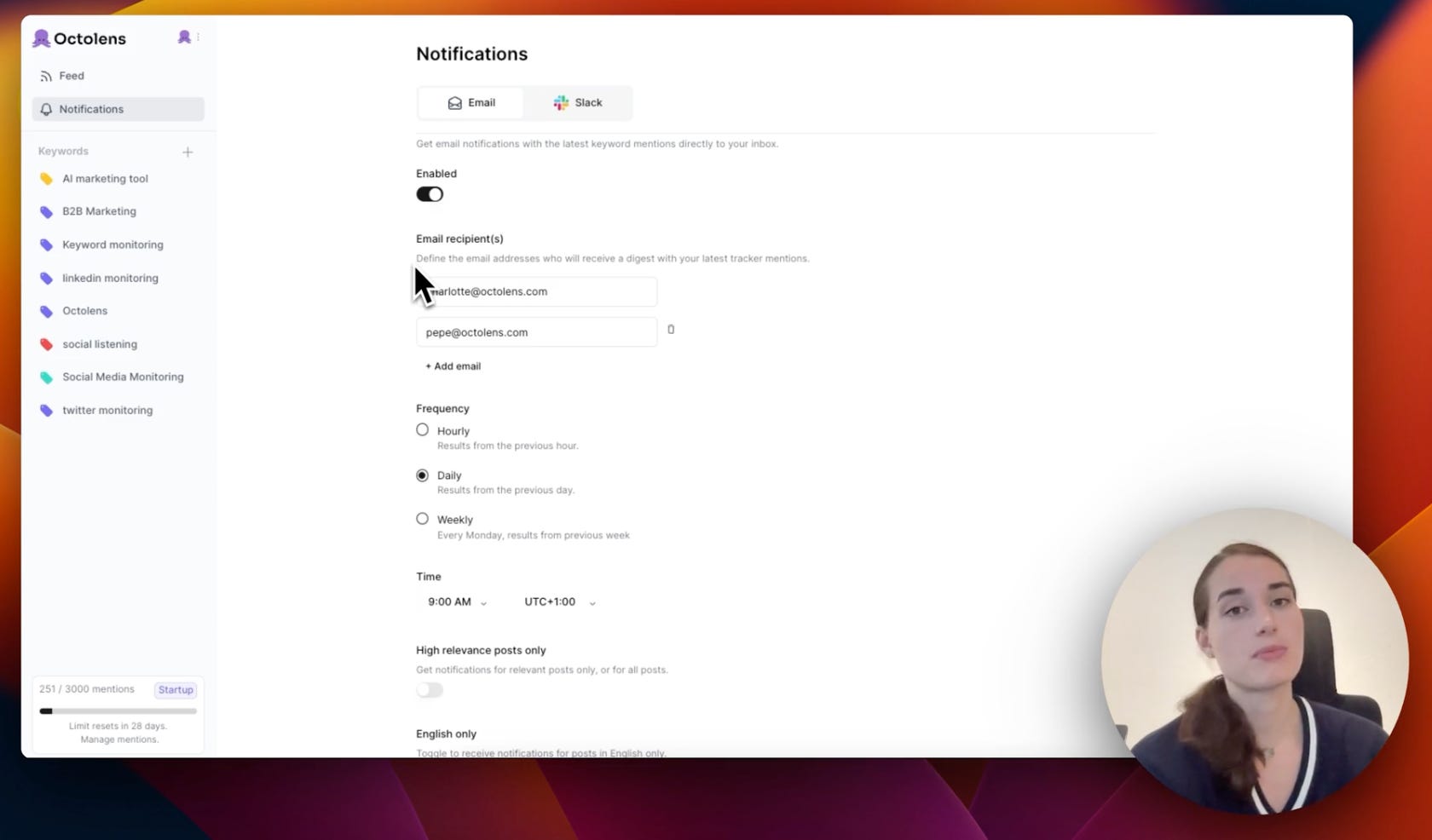Click the presenter webcam bubble
1432x840 pixels.
point(1255,661)
